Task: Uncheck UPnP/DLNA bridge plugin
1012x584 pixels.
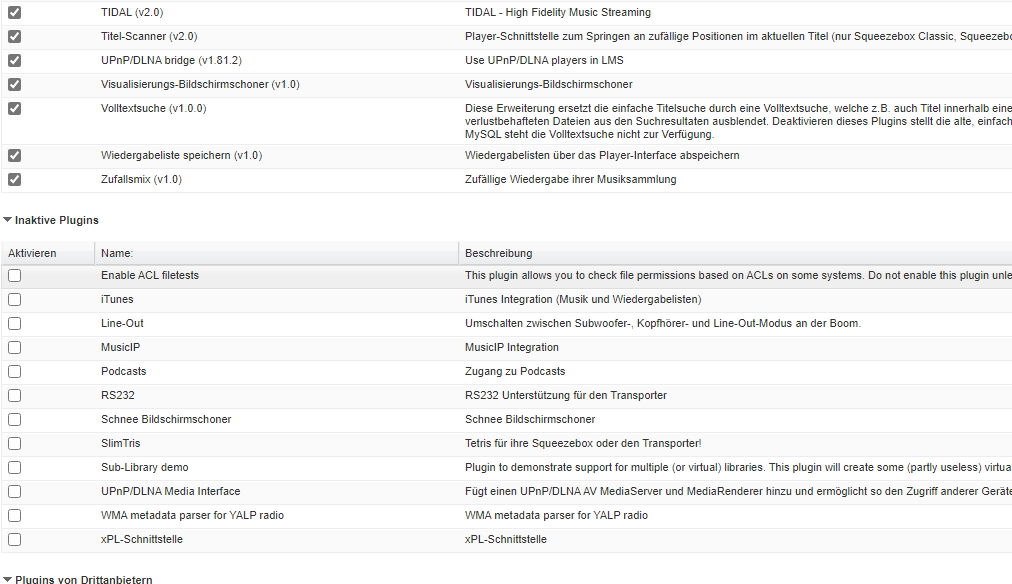Action: pos(14,61)
